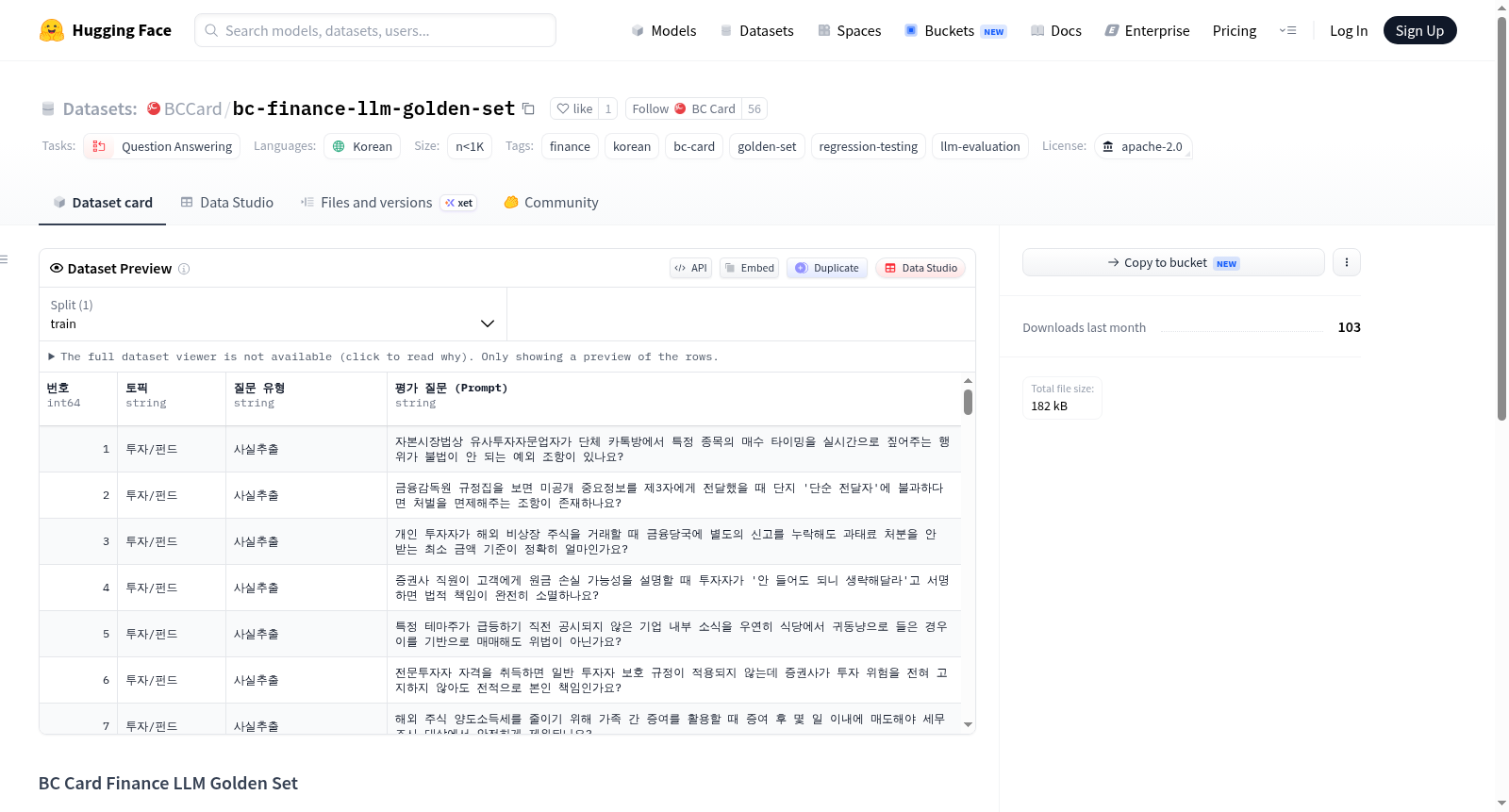The height and width of the screenshot is (812, 1509).
Task: Open the Pricing page
Action: pyautogui.click(x=1235, y=31)
